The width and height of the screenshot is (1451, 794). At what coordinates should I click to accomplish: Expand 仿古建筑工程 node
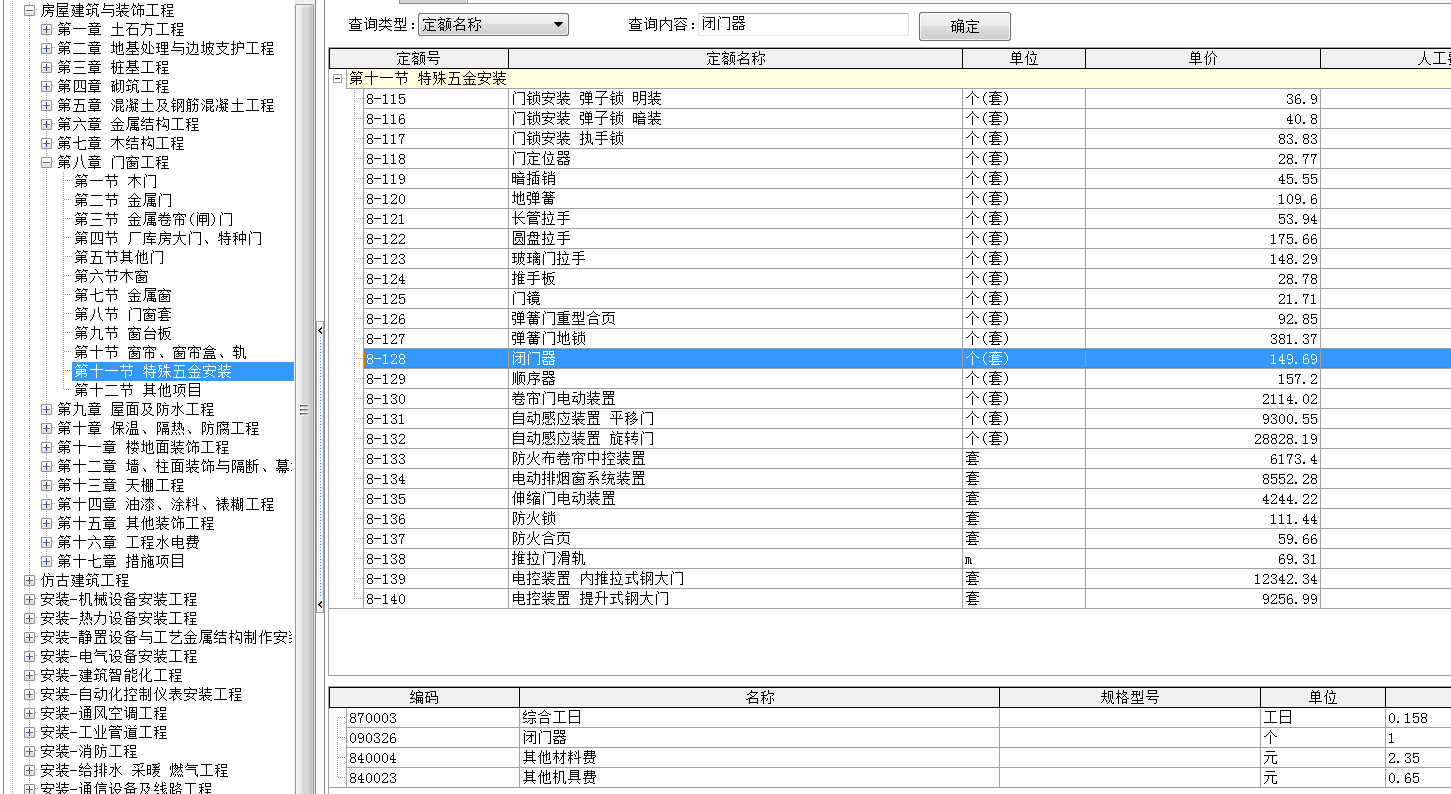(x=29, y=580)
